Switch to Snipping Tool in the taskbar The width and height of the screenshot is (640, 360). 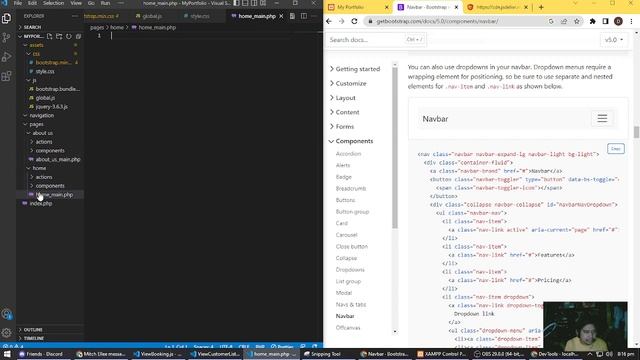(x=322, y=354)
